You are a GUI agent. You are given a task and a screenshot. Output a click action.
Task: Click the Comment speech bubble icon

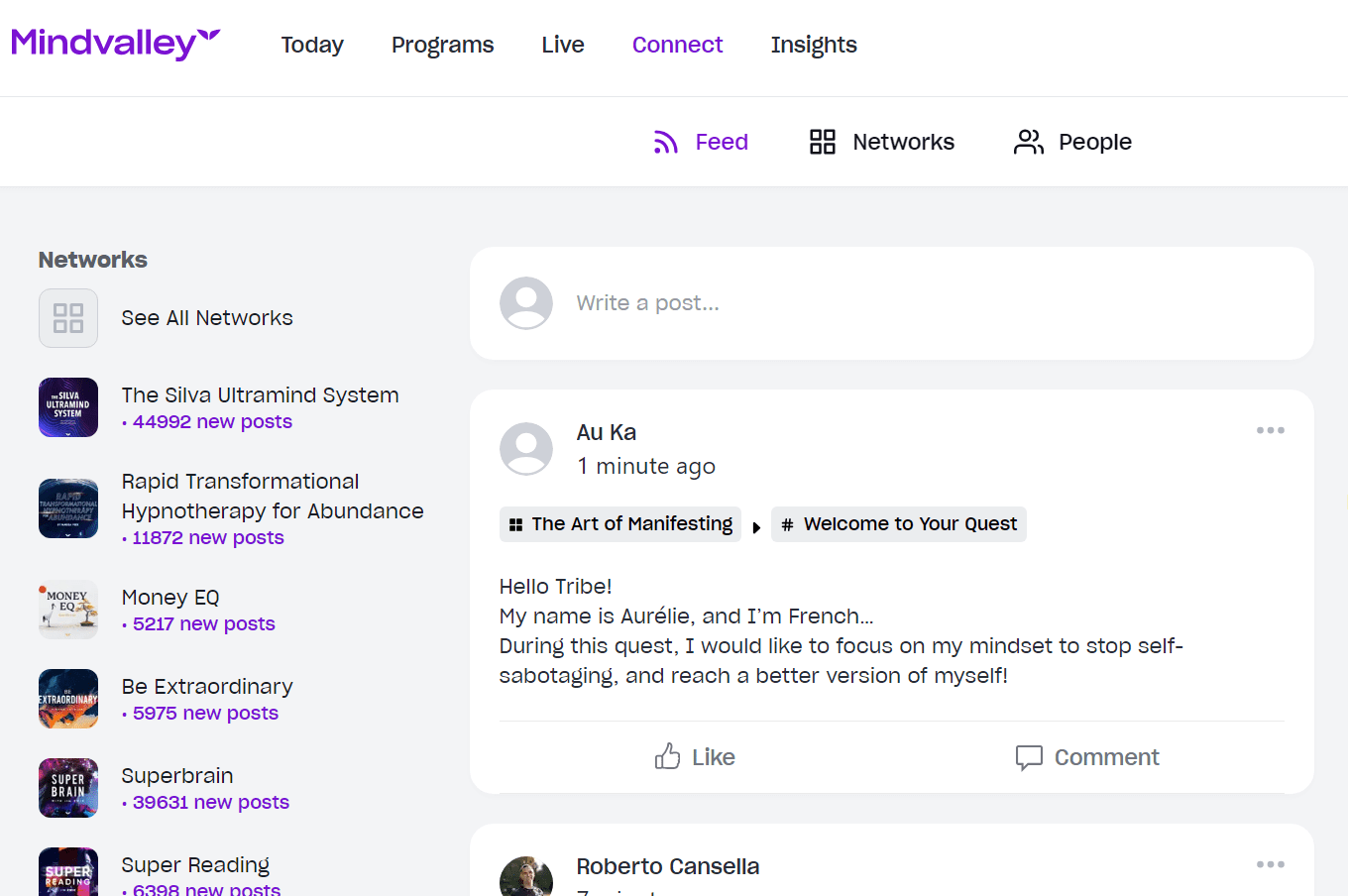1029,757
